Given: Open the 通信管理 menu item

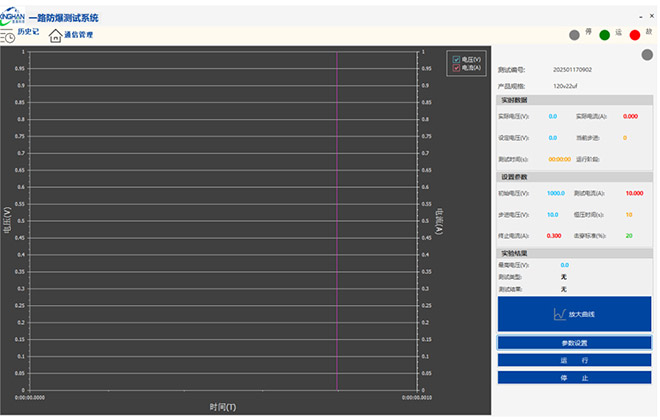Looking at the screenshot, I should 78,35.
